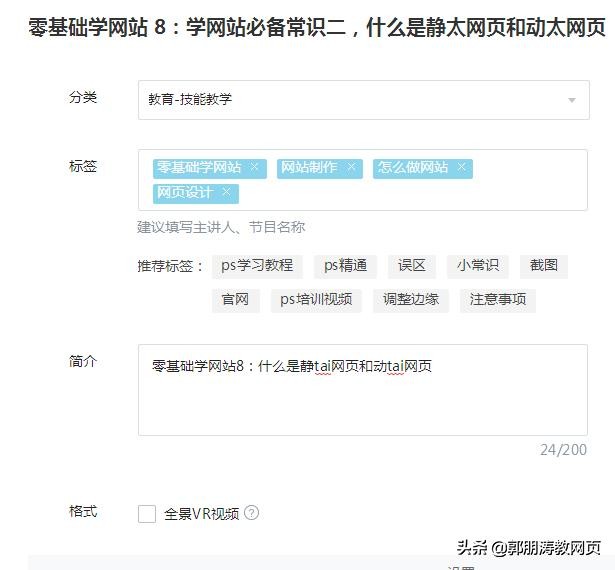Add recommended tag 截图
The width and height of the screenshot is (615, 570).
point(544,266)
